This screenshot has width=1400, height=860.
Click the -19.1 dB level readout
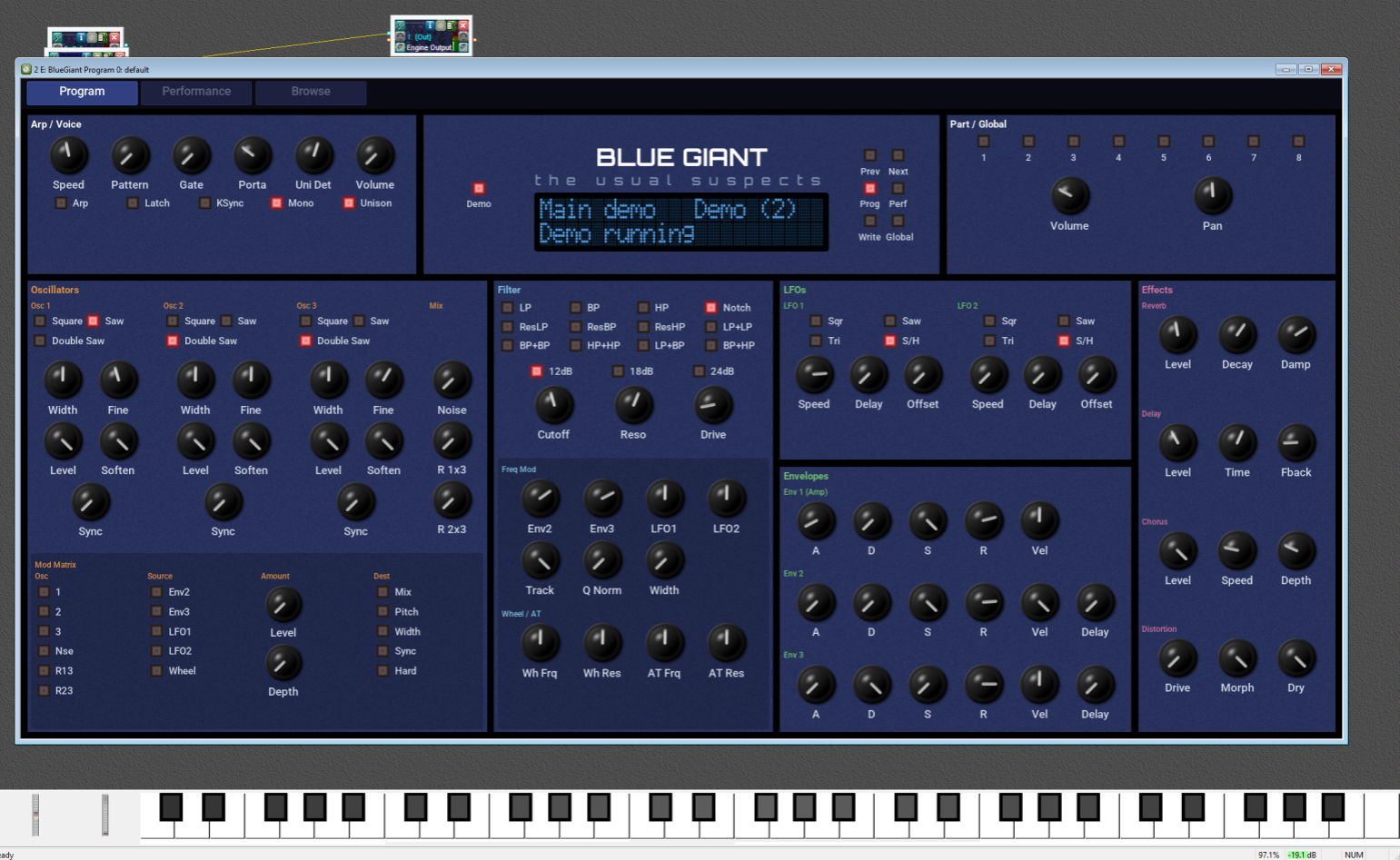[1302, 855]
